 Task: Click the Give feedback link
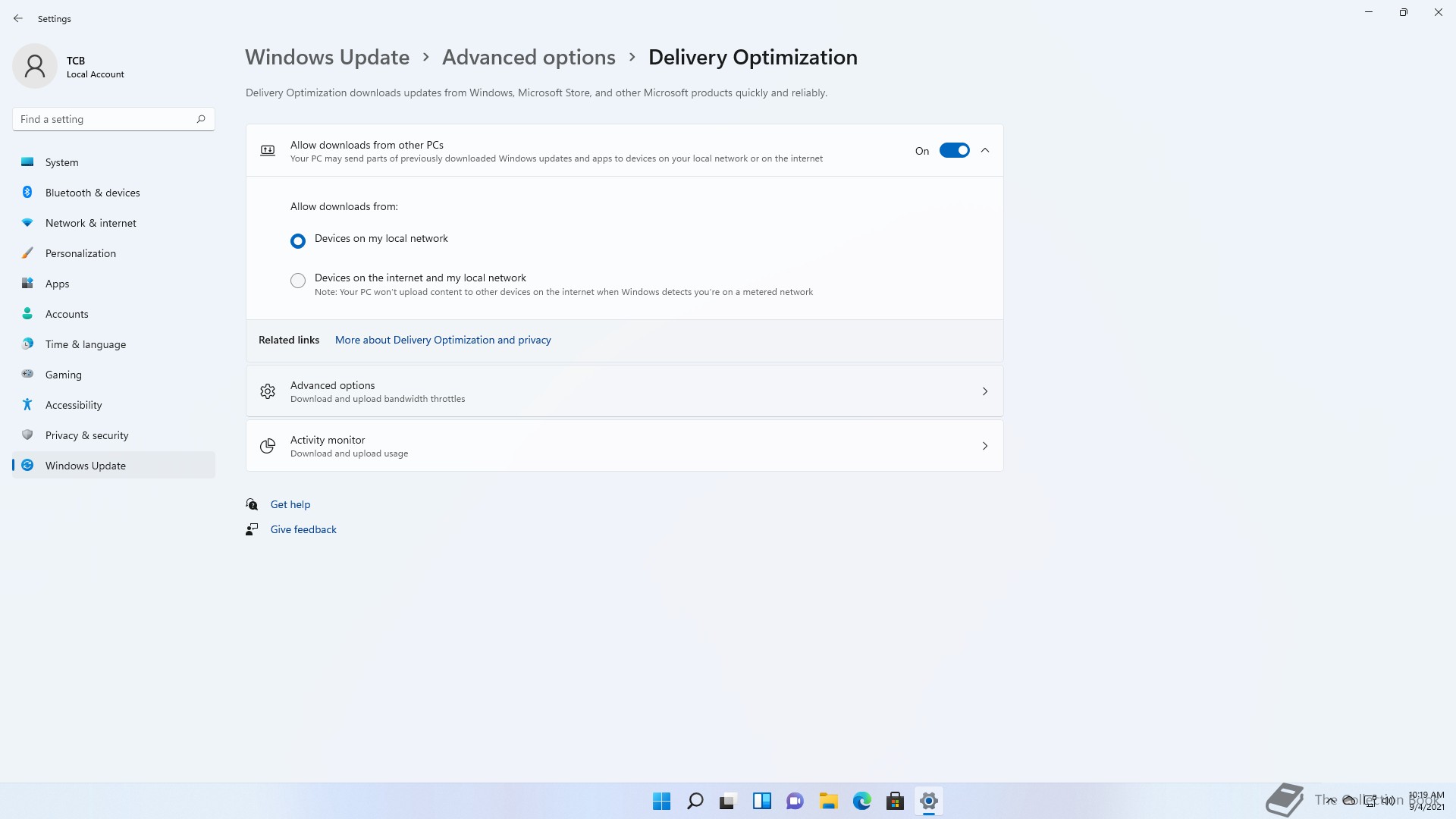tap(303, 529)
